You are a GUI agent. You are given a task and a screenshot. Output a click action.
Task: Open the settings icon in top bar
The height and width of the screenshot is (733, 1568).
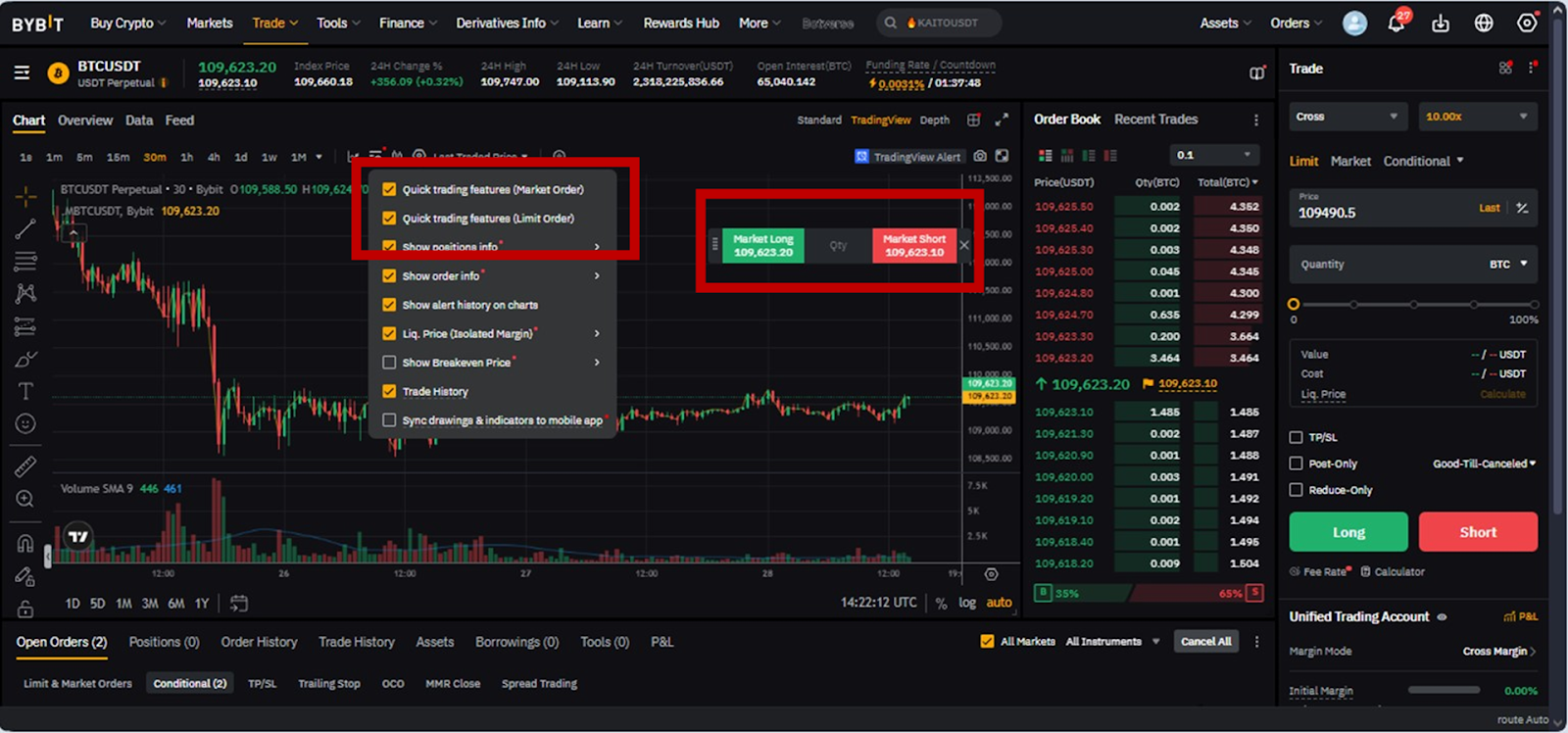[1527, 23]
